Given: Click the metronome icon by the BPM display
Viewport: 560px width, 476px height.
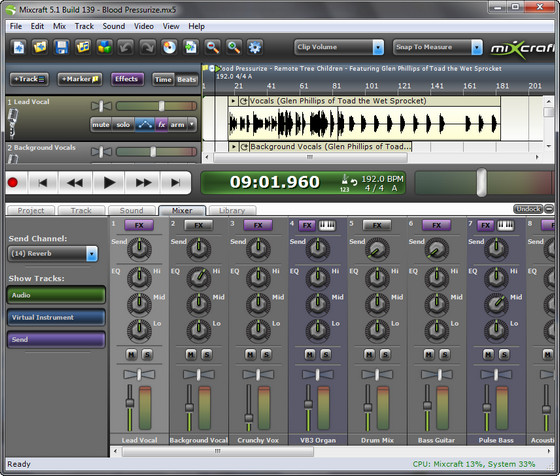Looking at the screenshot, I should [345, 179].
